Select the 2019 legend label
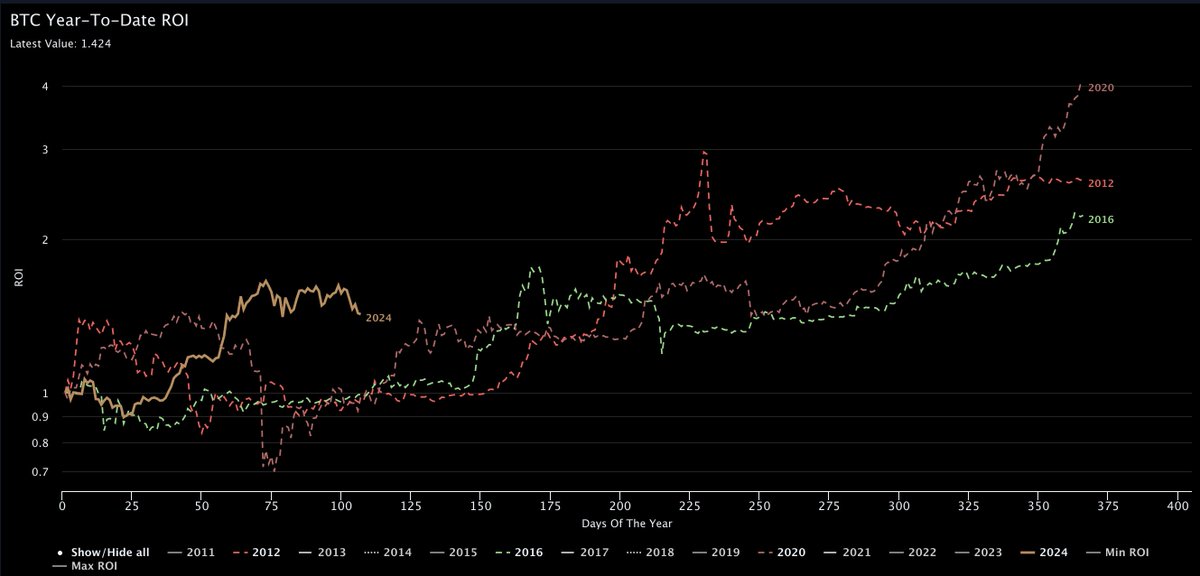 coord(720,551)
